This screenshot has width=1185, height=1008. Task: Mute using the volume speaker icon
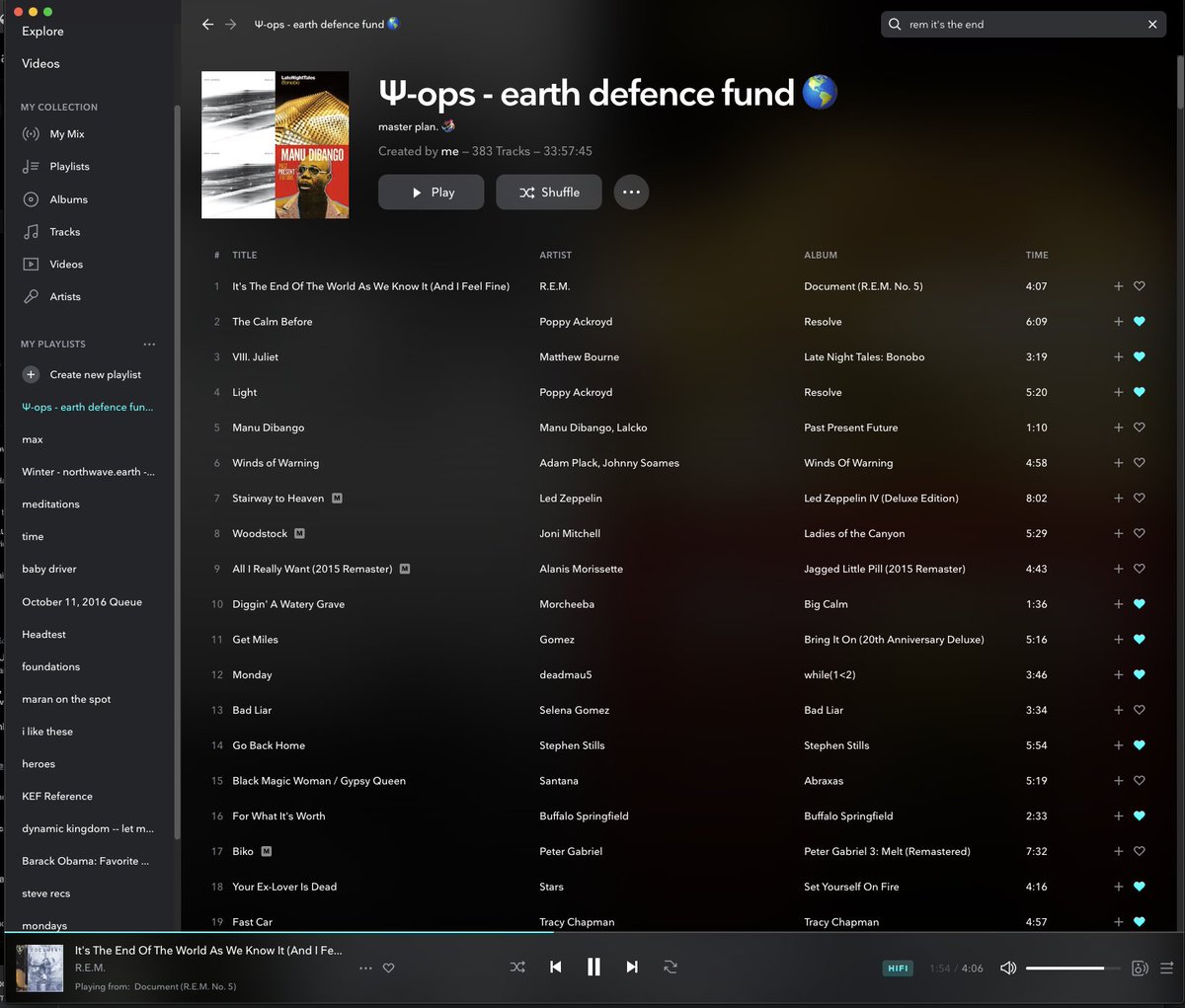(1008, 968)
